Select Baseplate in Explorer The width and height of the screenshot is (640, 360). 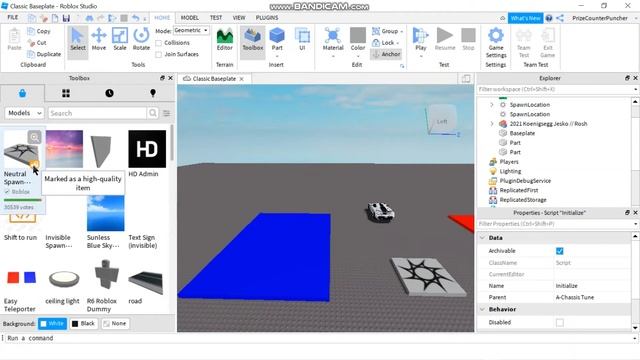click(x=522, y=133)
